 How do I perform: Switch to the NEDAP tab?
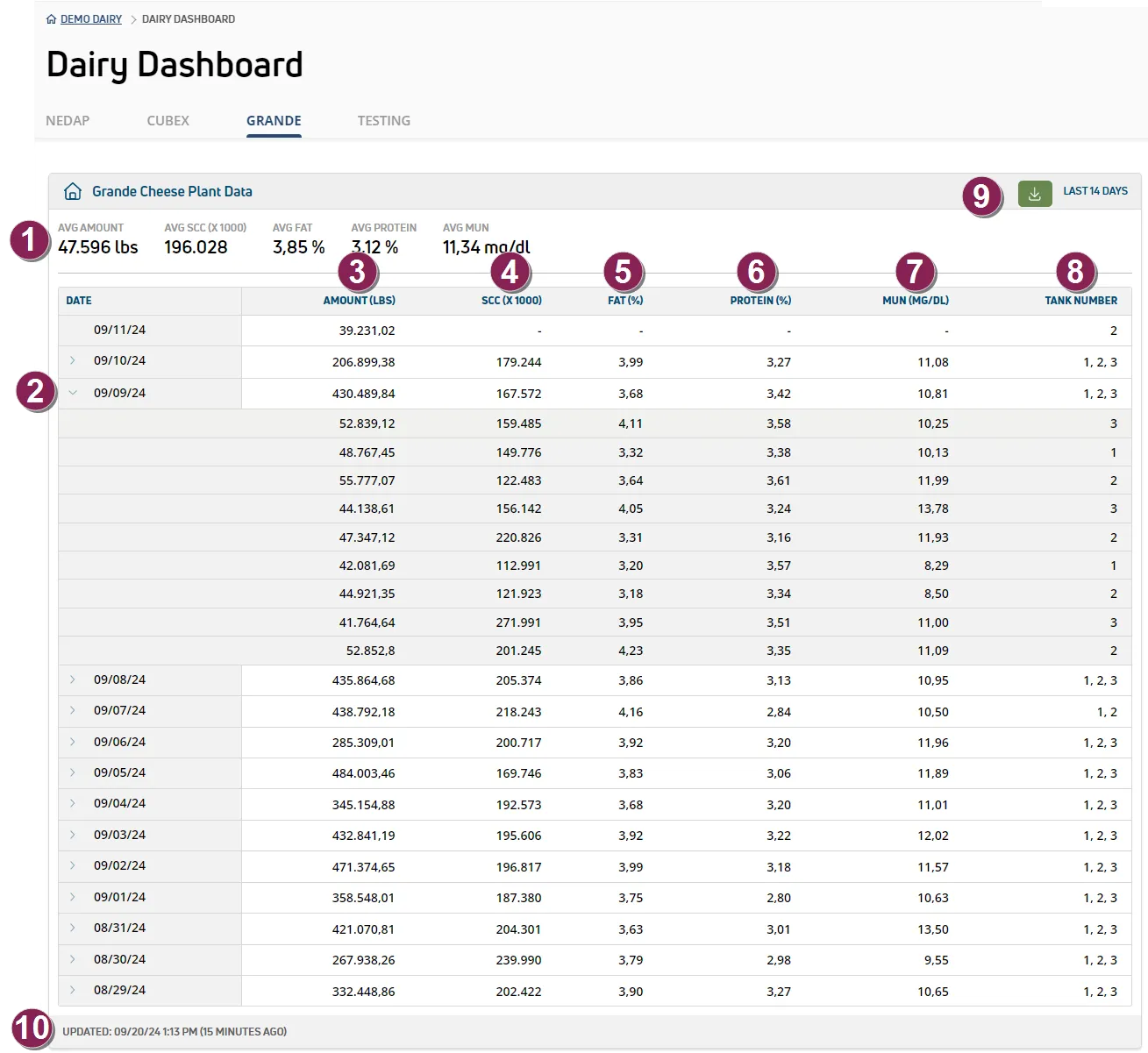tap(68, 121)
